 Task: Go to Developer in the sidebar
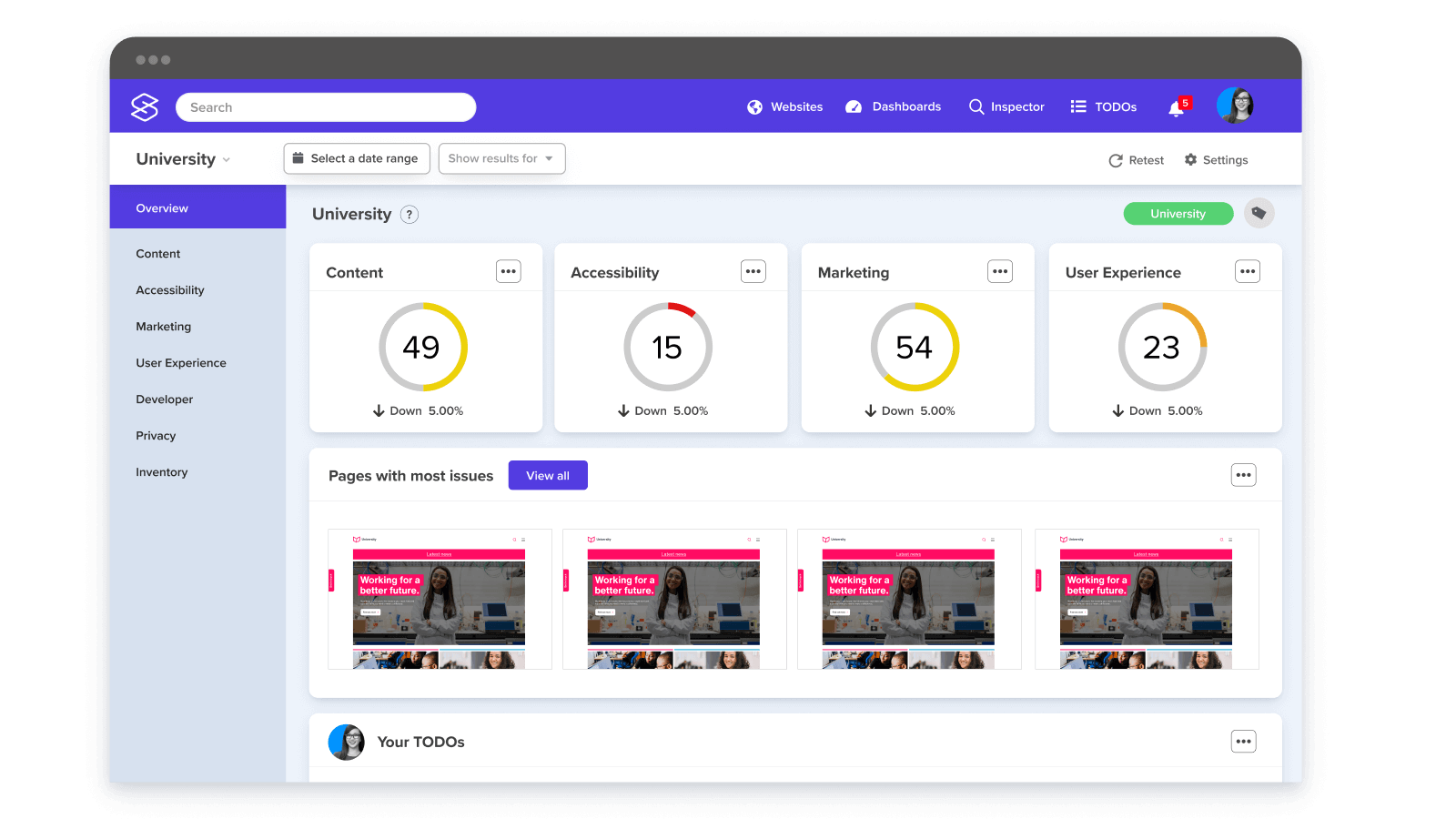[x=165, y=399]
